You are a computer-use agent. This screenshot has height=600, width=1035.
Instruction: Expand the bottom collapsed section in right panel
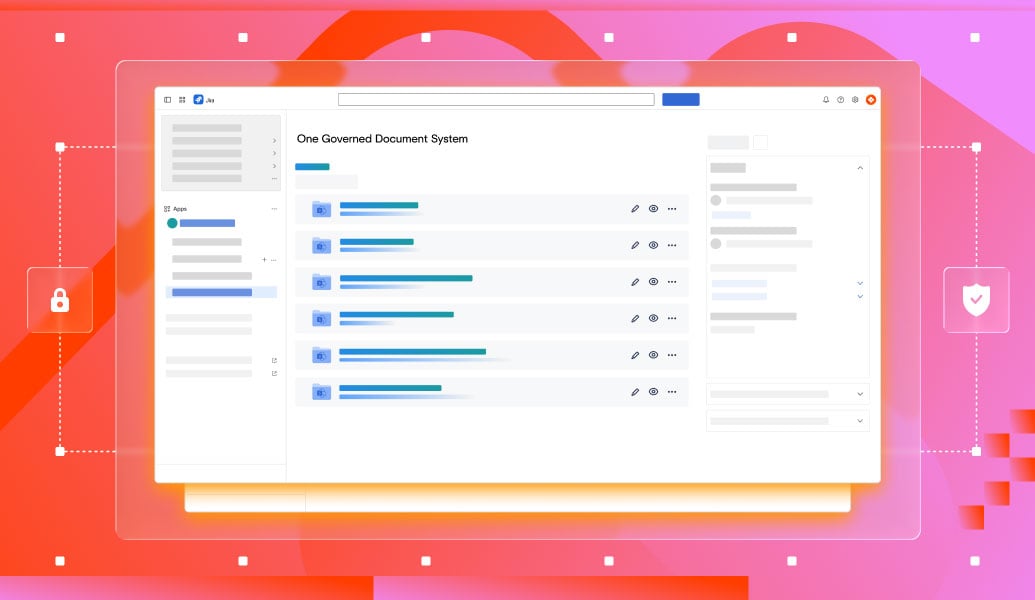[x=860, y=421]
